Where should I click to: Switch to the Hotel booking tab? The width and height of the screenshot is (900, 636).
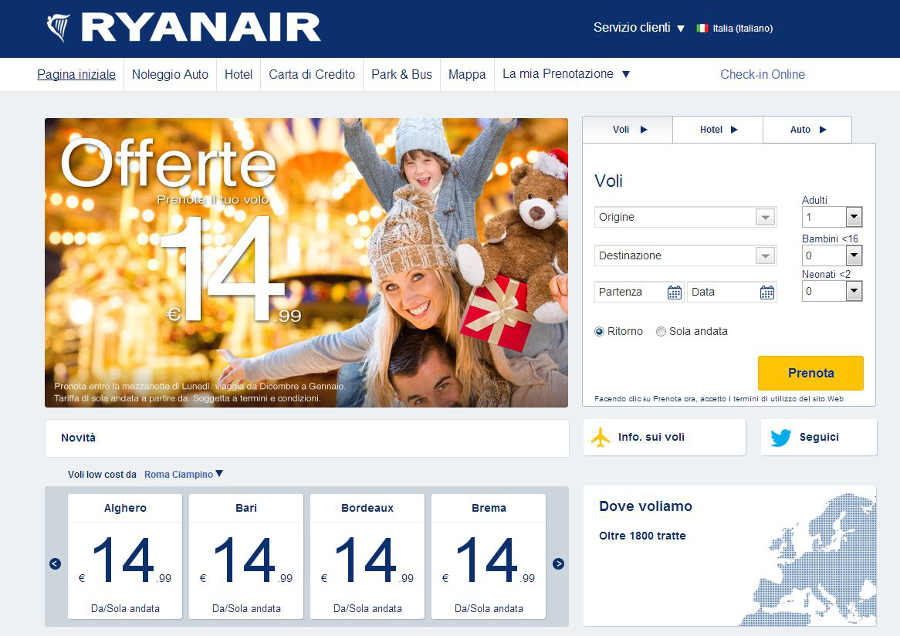coord(717,130)
